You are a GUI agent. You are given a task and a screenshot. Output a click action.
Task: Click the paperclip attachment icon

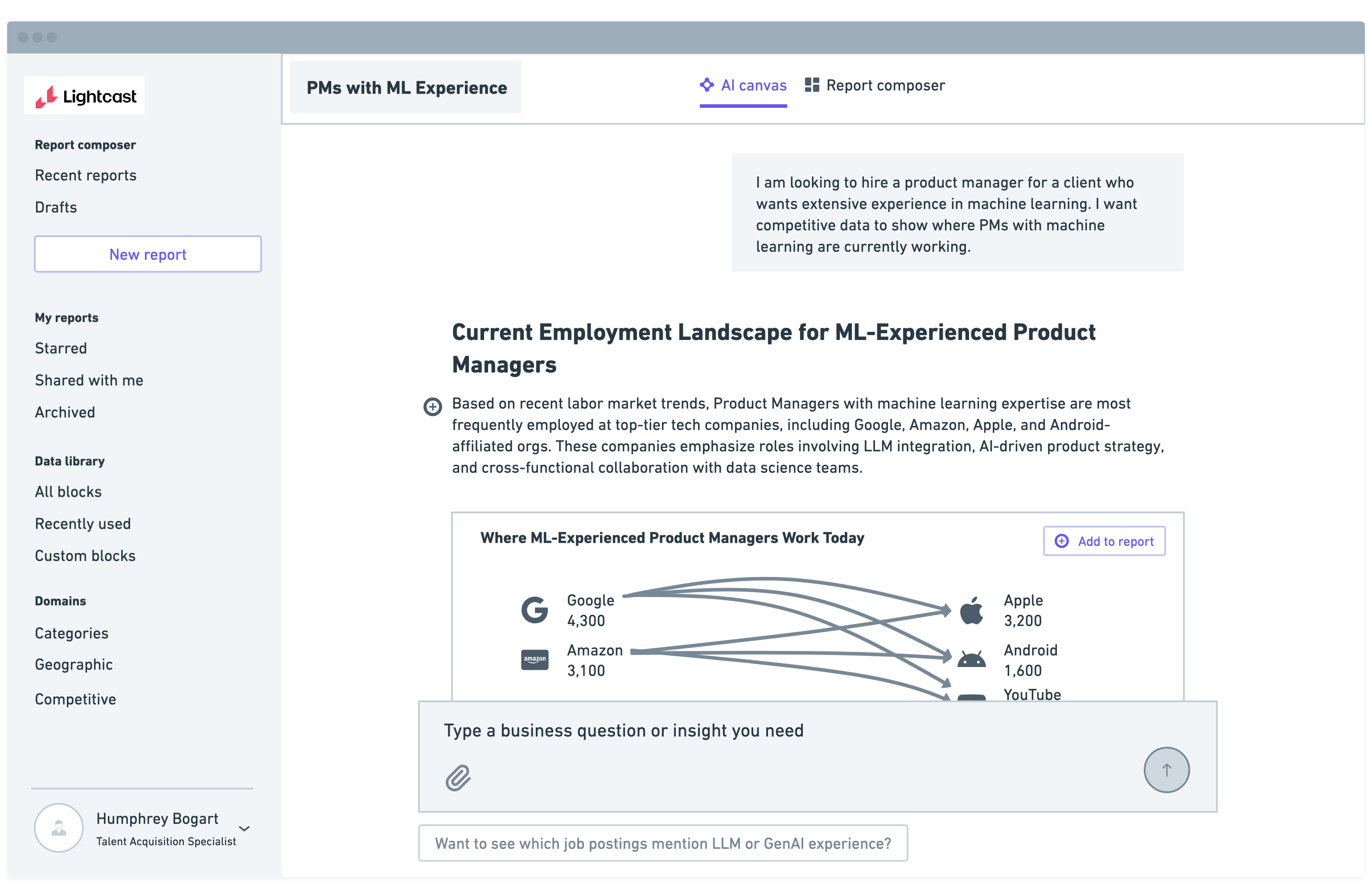point(458,778)
